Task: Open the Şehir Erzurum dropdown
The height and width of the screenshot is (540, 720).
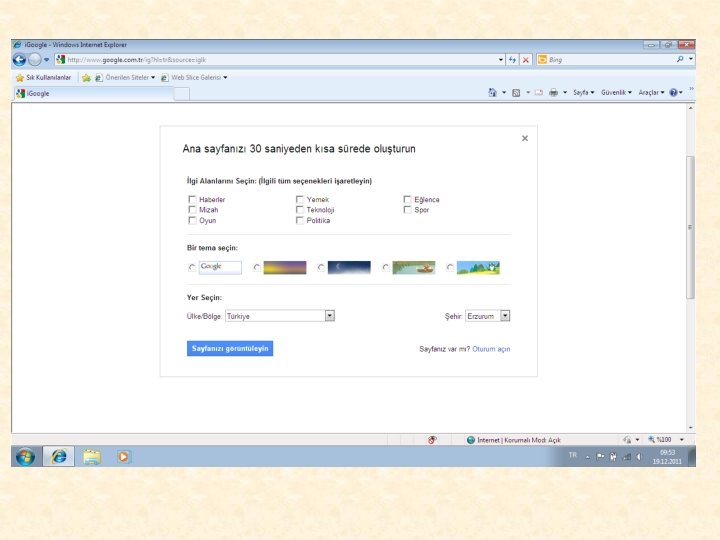Action: (488, 316)
